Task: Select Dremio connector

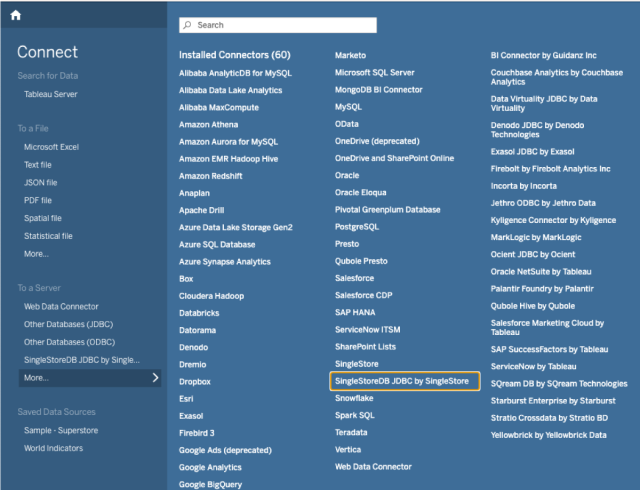Action: 193,365
